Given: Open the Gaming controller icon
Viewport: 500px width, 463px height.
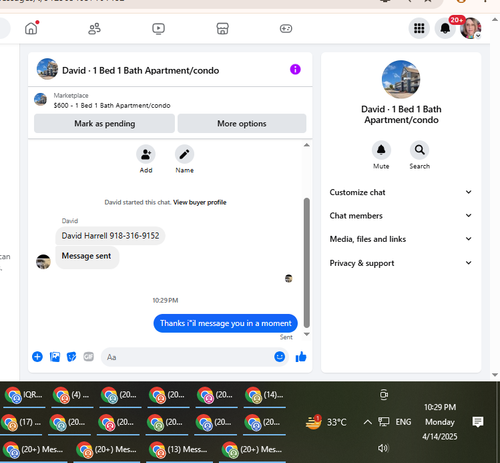Looking at the screenshot, I should click(x=286, y=28).
